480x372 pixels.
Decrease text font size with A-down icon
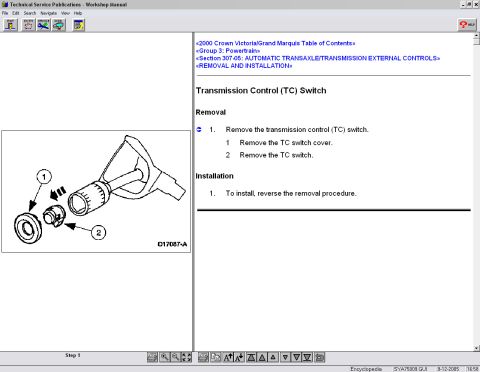[x=239, y=357]
